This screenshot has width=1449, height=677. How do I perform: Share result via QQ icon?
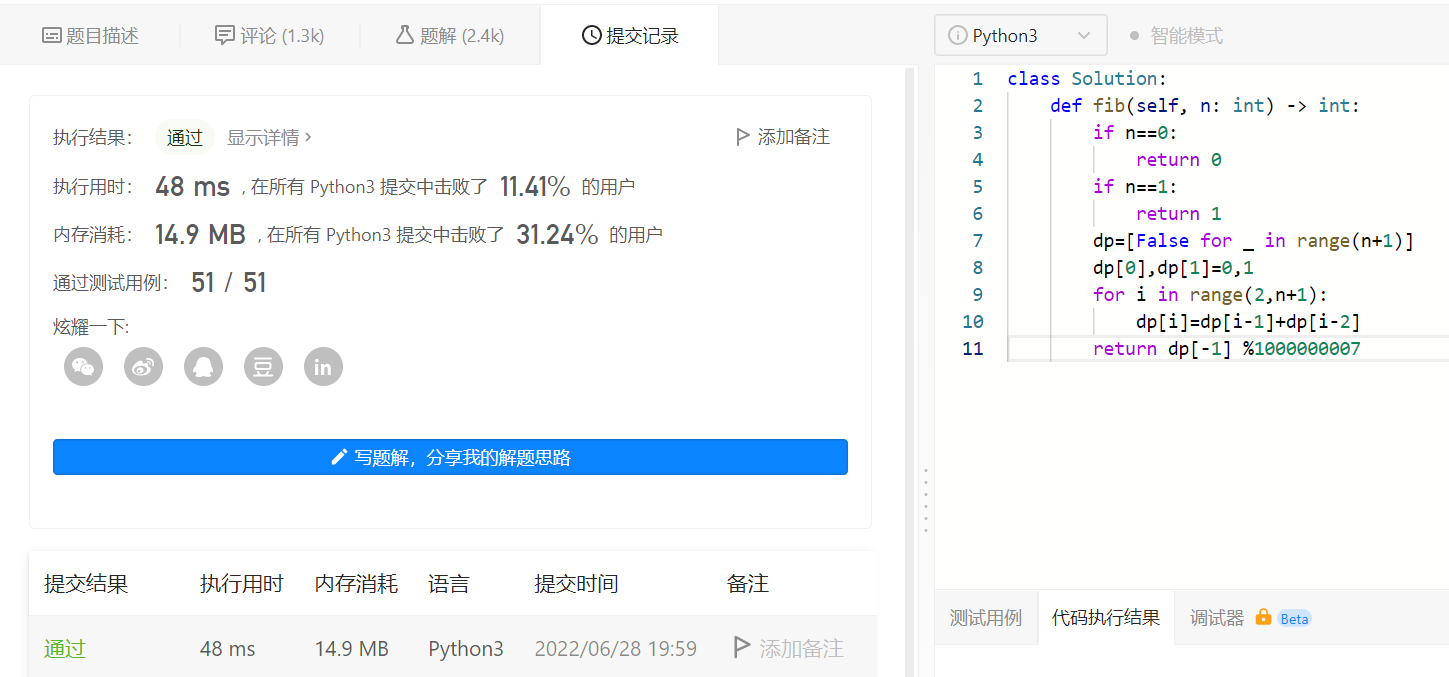204,367
